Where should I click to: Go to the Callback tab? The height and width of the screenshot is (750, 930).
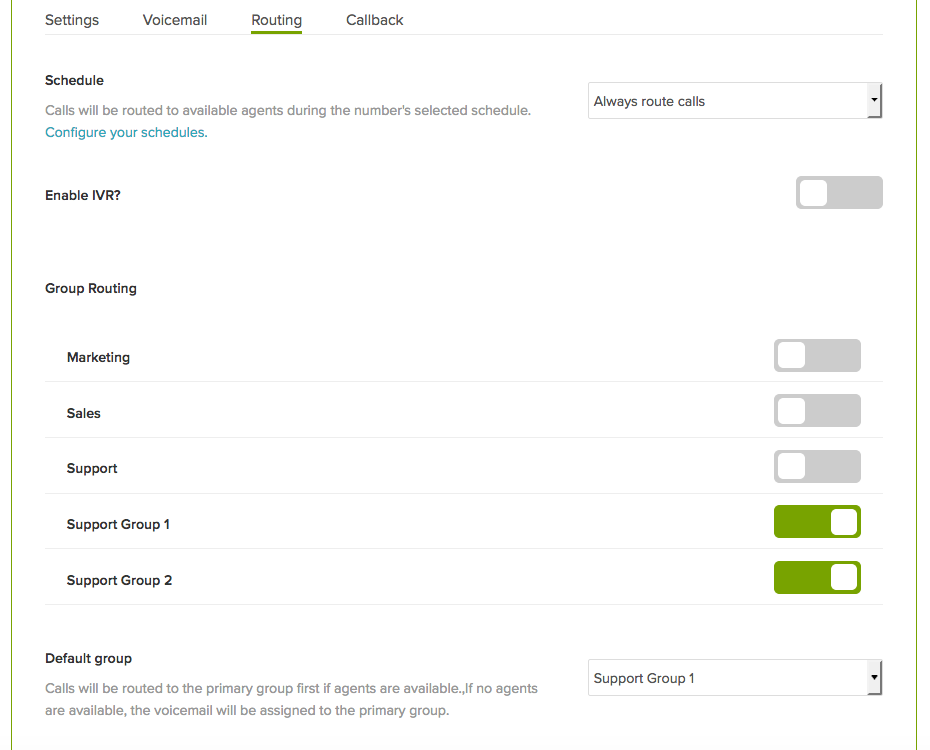[x=375, y=20]
